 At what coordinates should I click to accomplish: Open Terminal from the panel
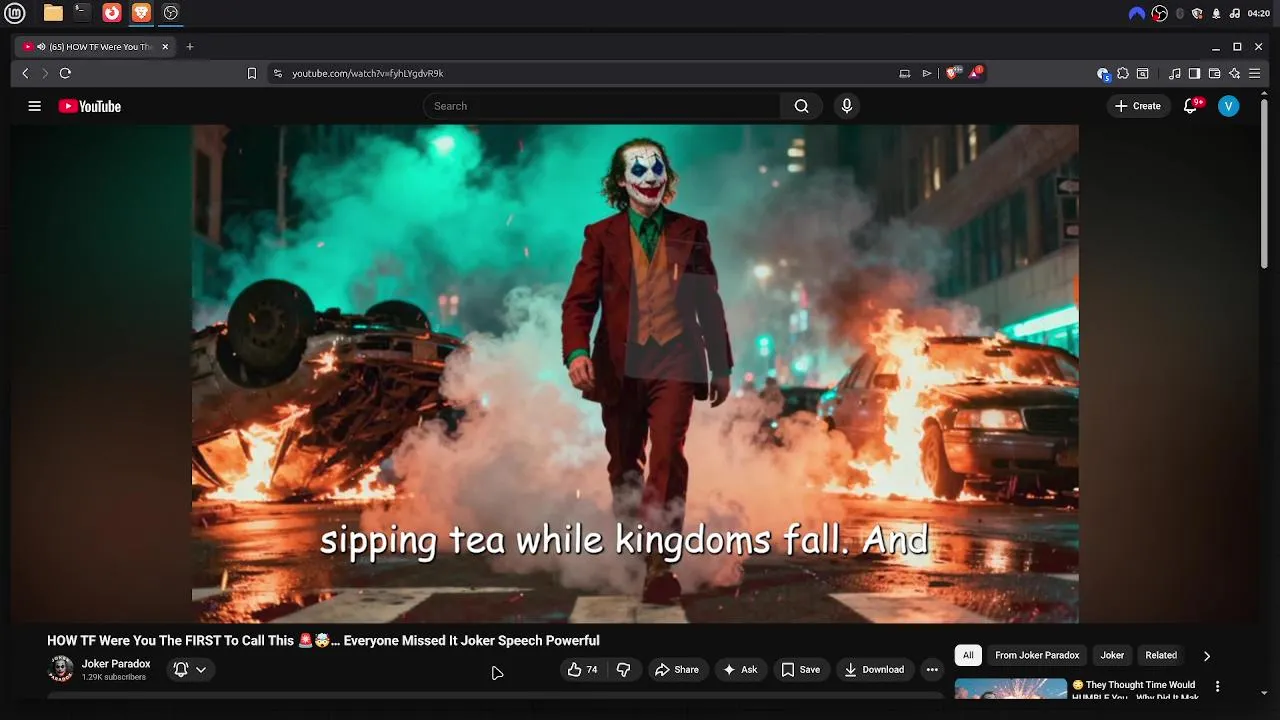(82, 13)
